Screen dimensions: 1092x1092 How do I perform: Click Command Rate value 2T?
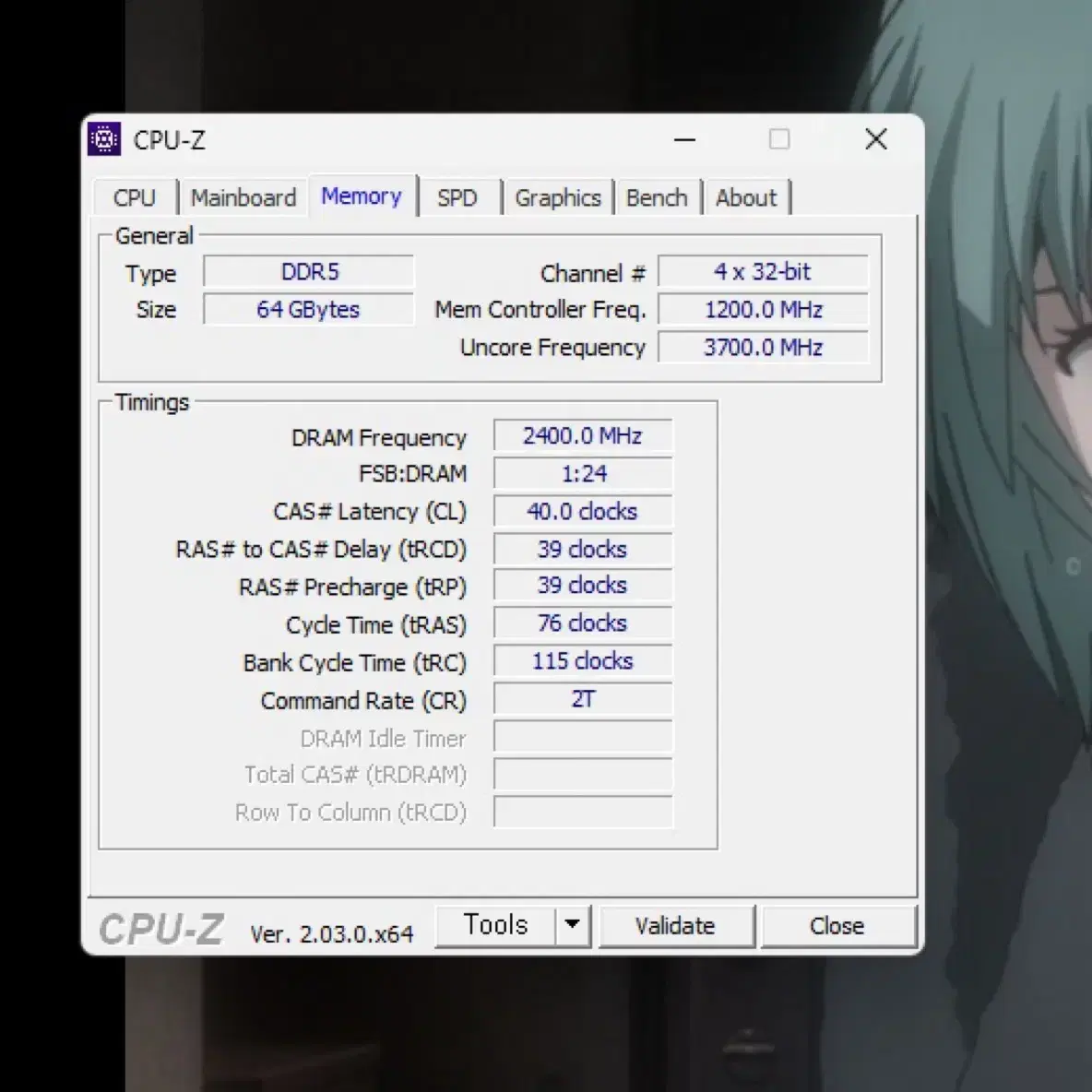pyautogui.click(x=583, y=698)
